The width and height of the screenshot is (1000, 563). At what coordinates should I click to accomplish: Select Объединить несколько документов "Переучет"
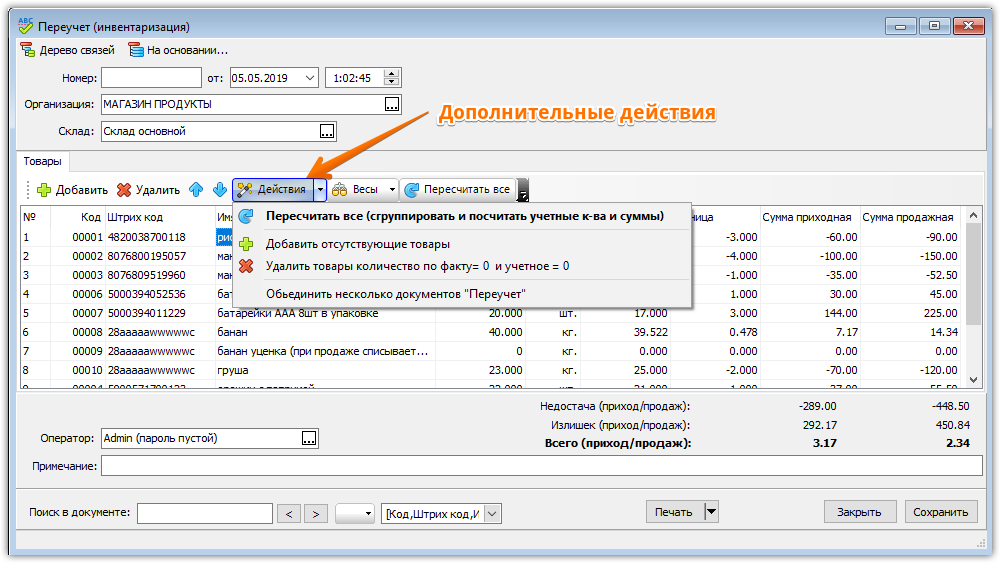(396, 294)
